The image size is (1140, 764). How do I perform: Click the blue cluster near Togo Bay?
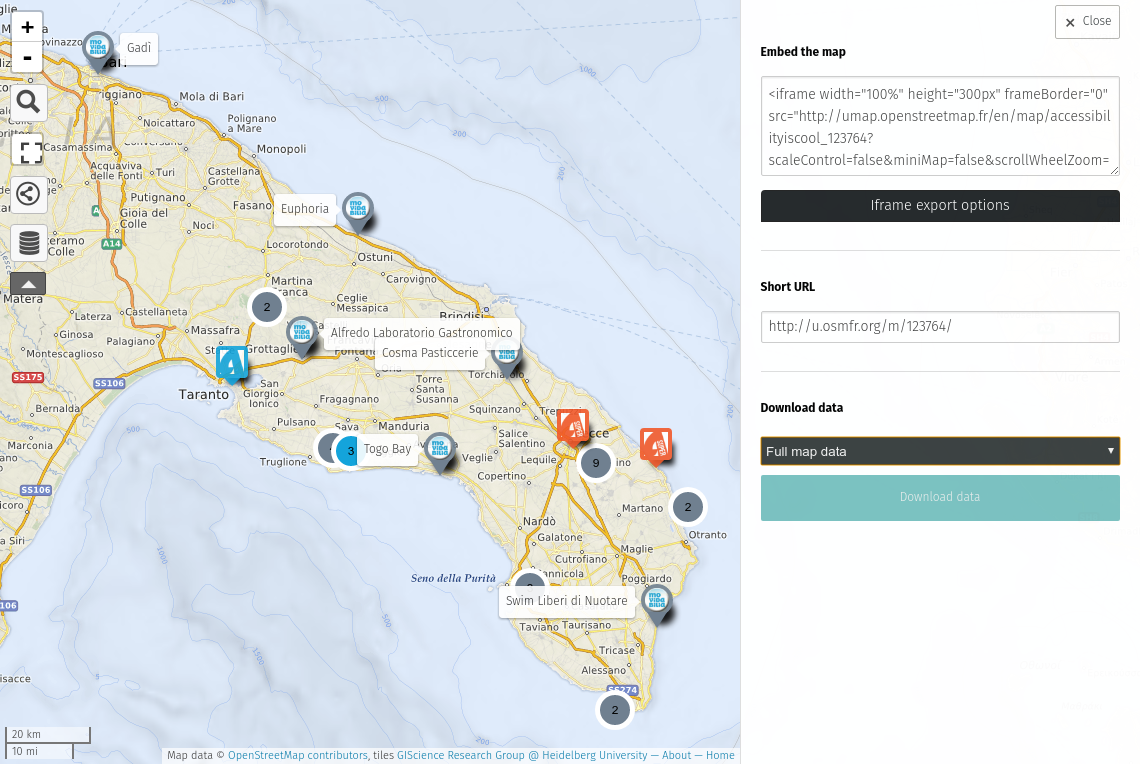pyautogui.click(x=349, y=451)
